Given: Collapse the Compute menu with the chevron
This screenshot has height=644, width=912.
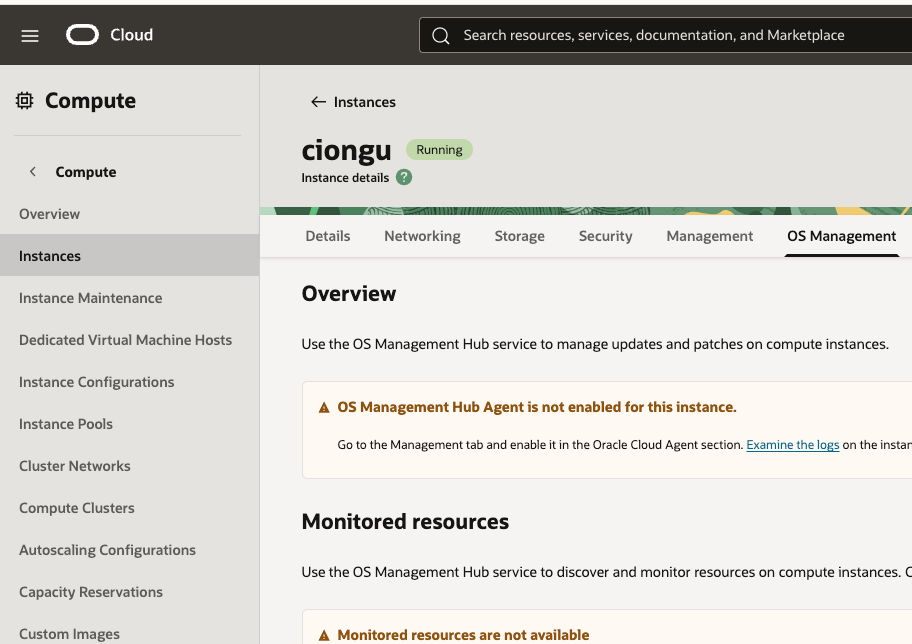Looking at the screenshot, I should tap(33, 172).
